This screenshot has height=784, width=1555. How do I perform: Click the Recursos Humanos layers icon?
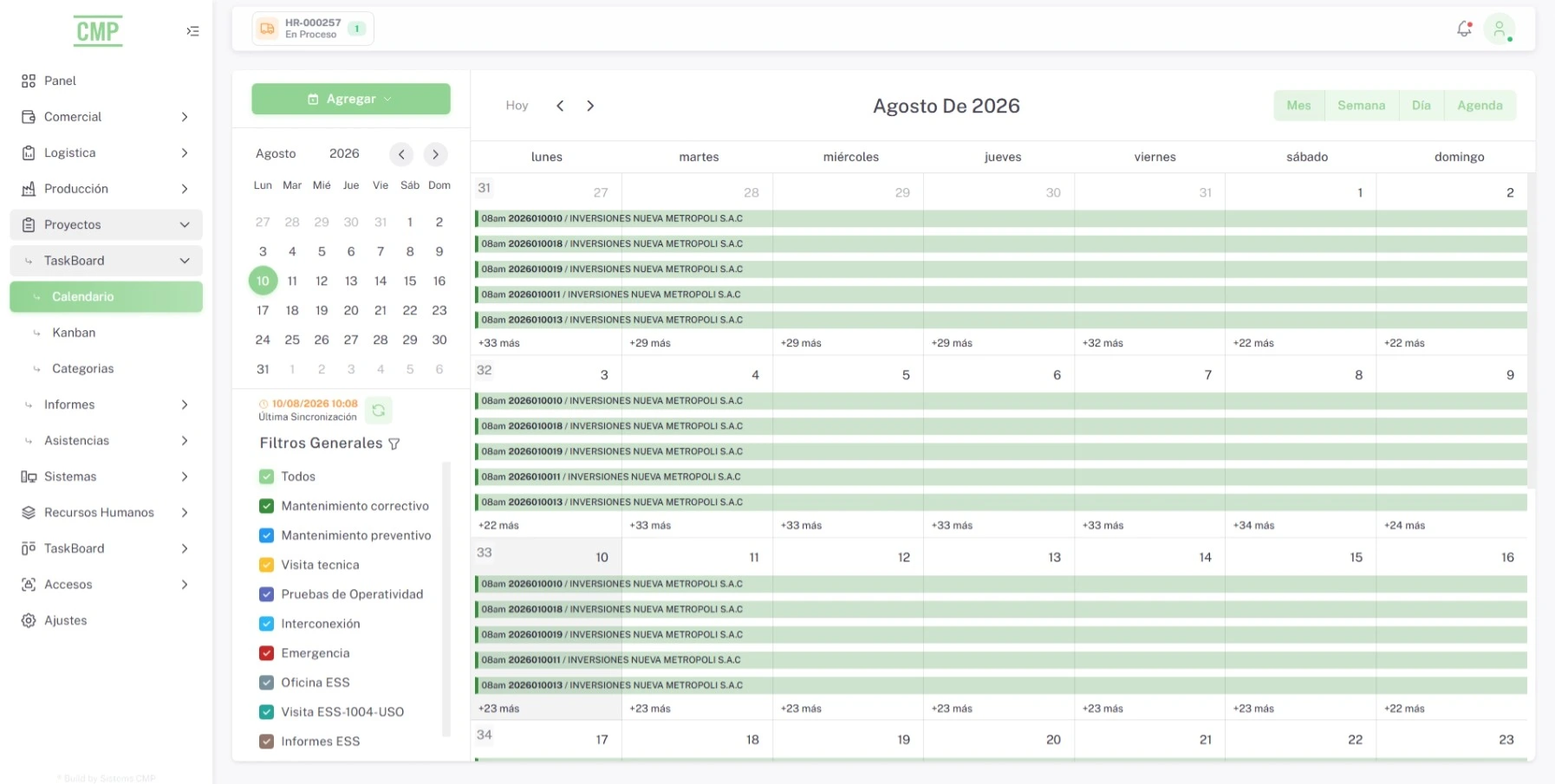tap(29, 513)
